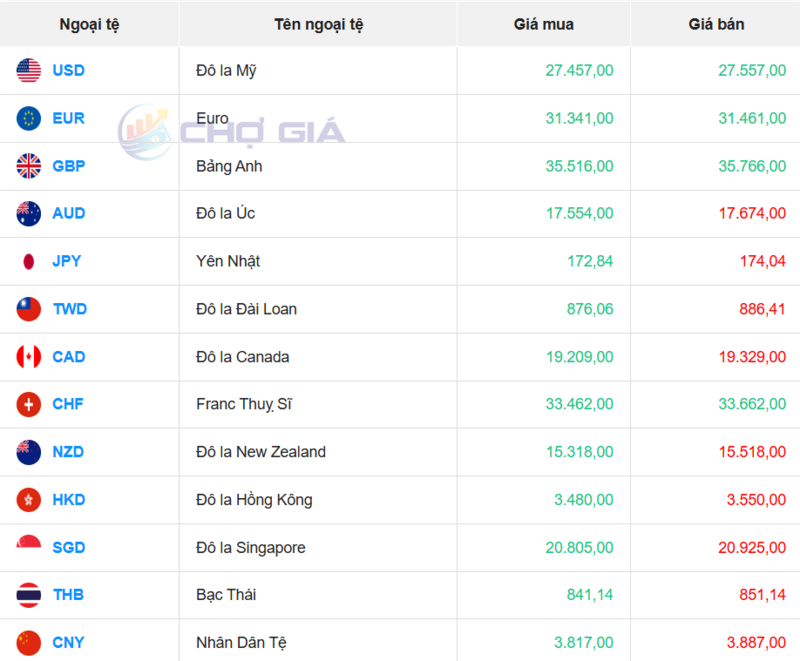Click the Hong Kong flag icon
This screenshot has height=661, width=800.
(x=28, y=500)
